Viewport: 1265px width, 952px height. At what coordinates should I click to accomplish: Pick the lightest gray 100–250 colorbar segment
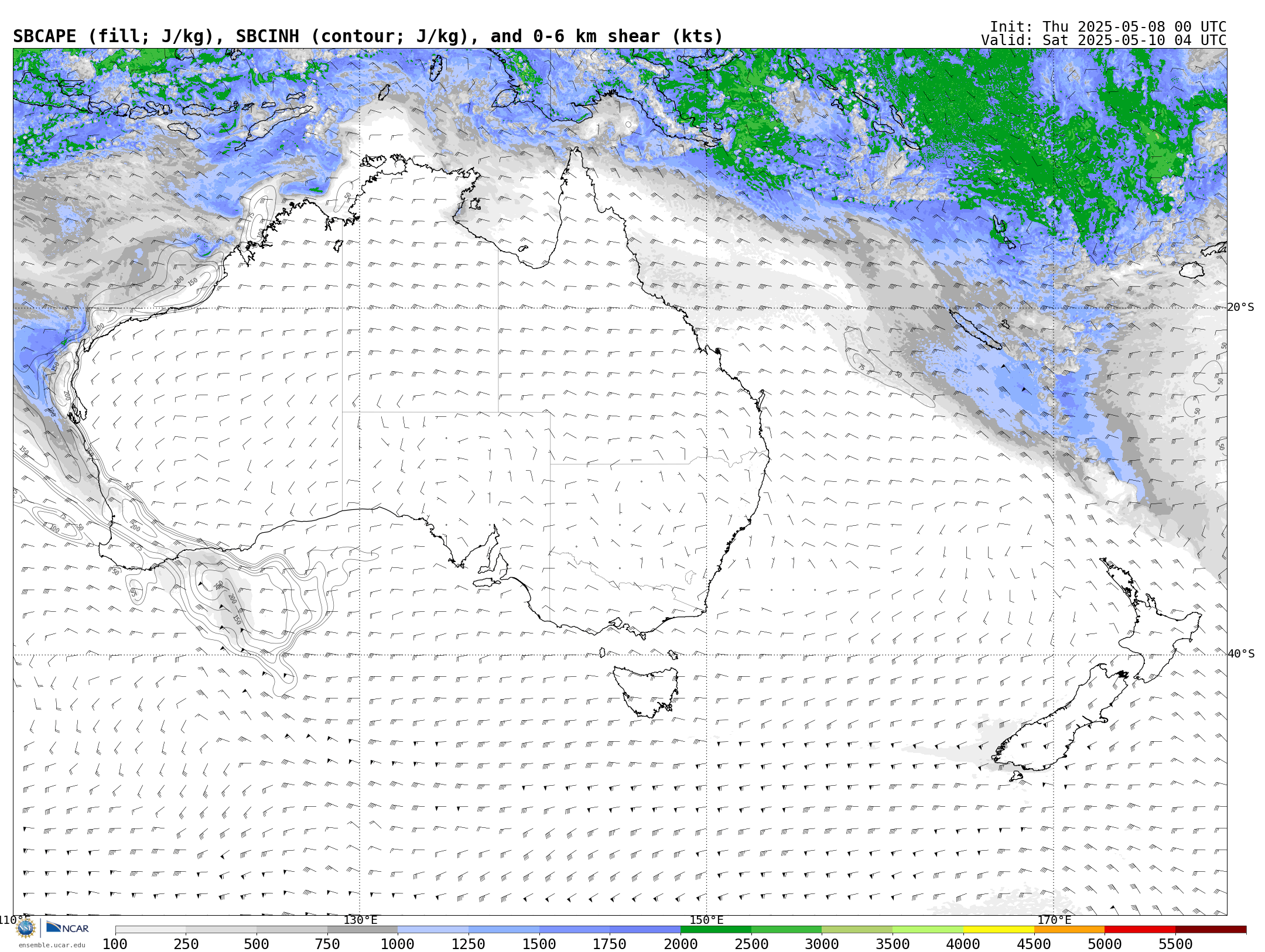tap(151, 930)
